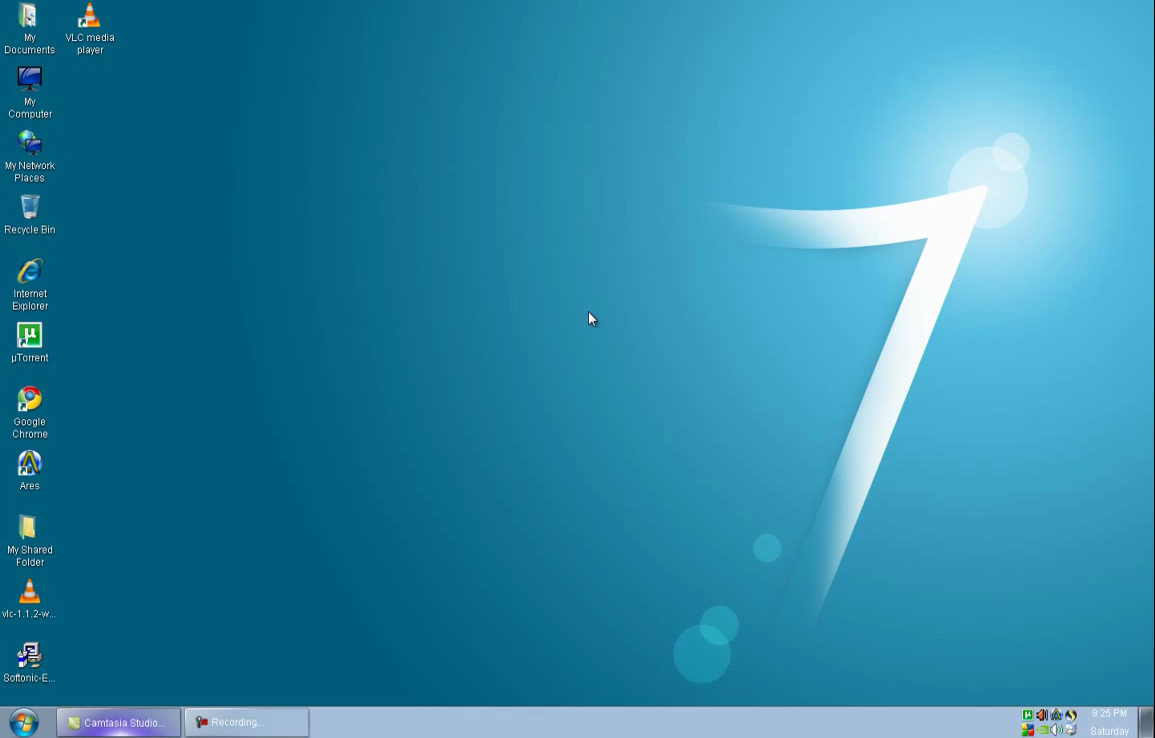Select the Google Chrome shortcut

coord(29,412)
